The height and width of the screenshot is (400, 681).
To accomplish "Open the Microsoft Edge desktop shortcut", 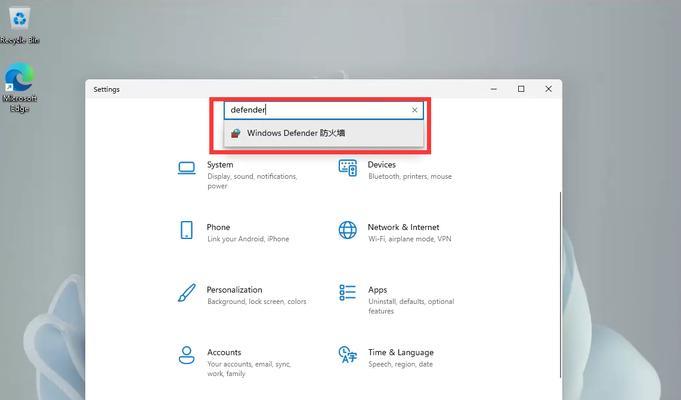I will point(20,87).
